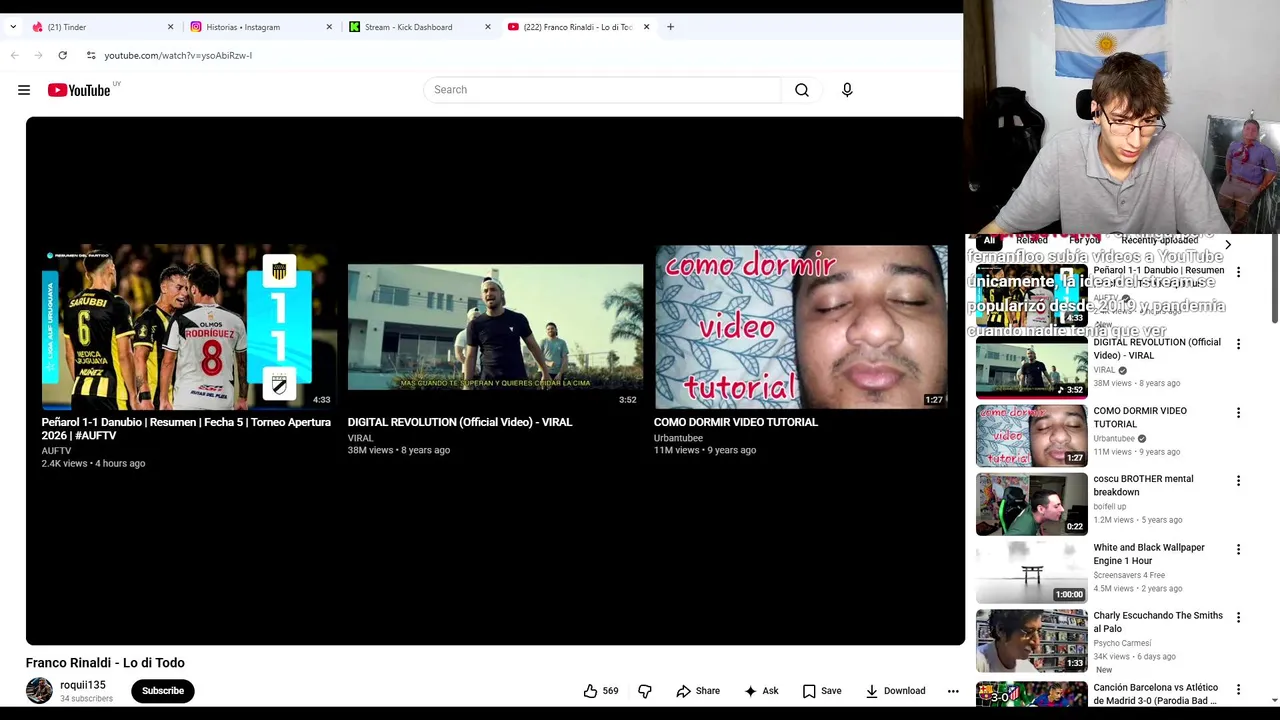Close the Tinder tab
The height and width of the screenshot is (720, 1280).
(x=170, y=27)
